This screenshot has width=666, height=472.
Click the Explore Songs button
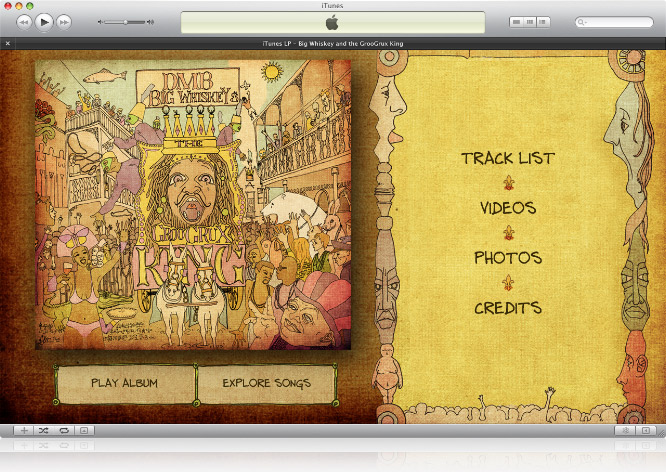tap(266, 383)
